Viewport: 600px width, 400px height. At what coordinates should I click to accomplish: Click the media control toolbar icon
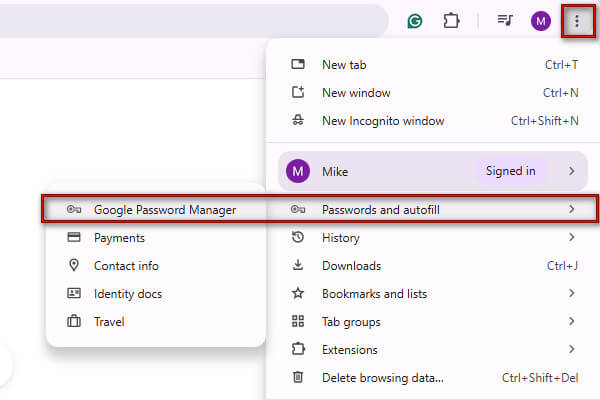(505, 20)
